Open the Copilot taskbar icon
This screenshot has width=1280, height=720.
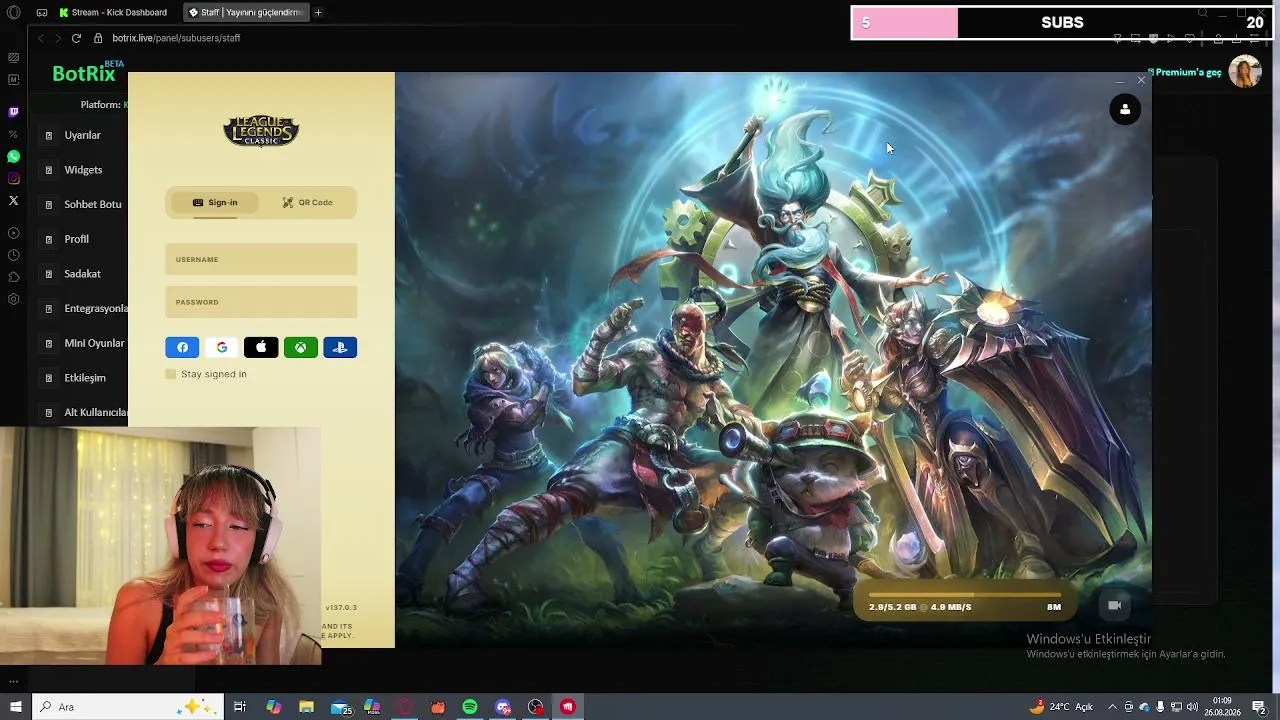274,707
